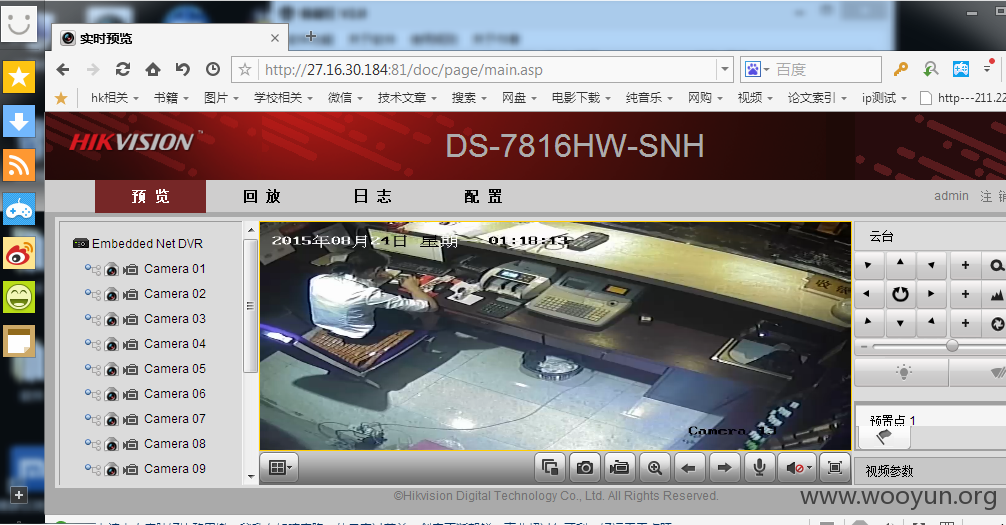Click the browser back arrow
Screen dimensions: 1006x525
point(62,69)
